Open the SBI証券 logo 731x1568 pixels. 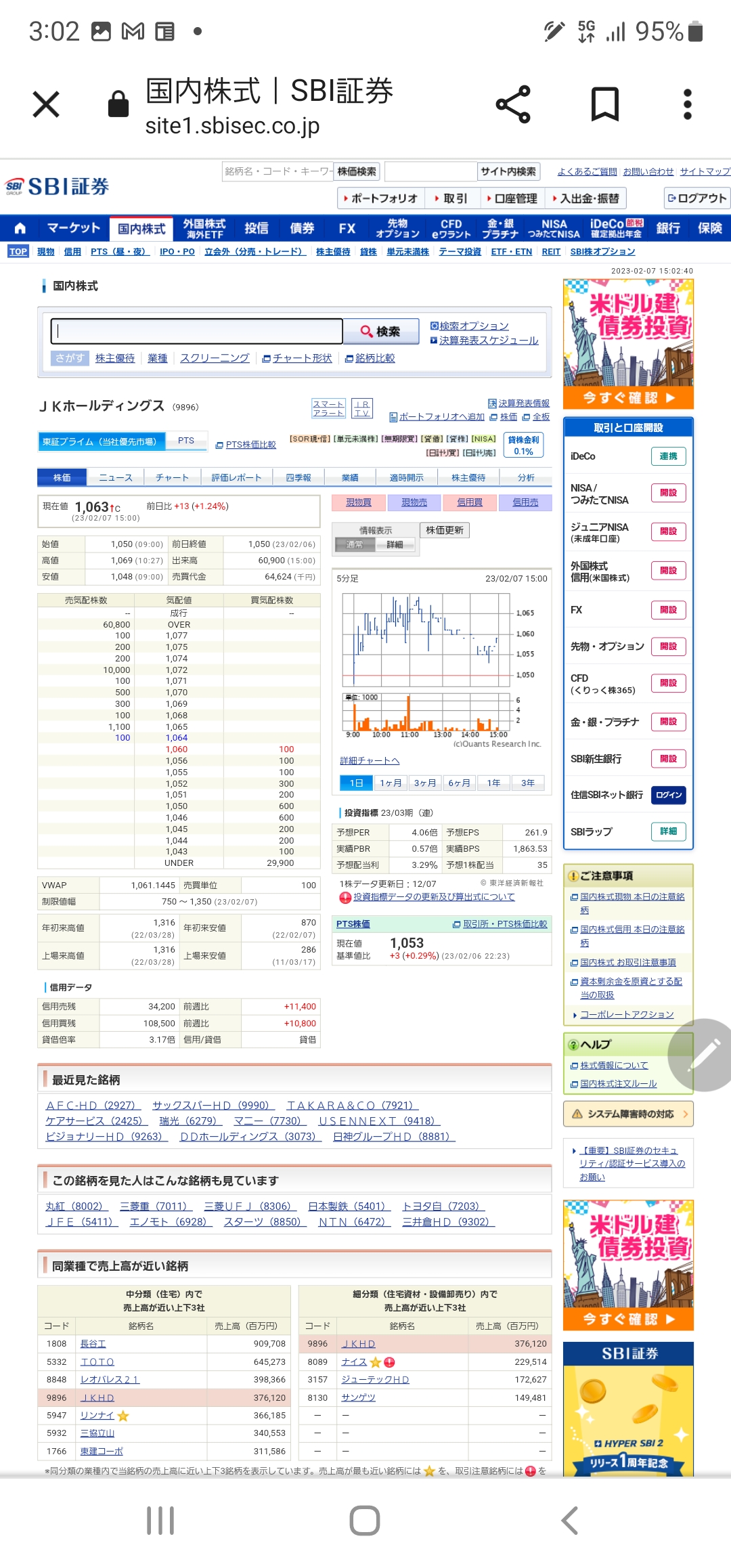click(58, 186)
